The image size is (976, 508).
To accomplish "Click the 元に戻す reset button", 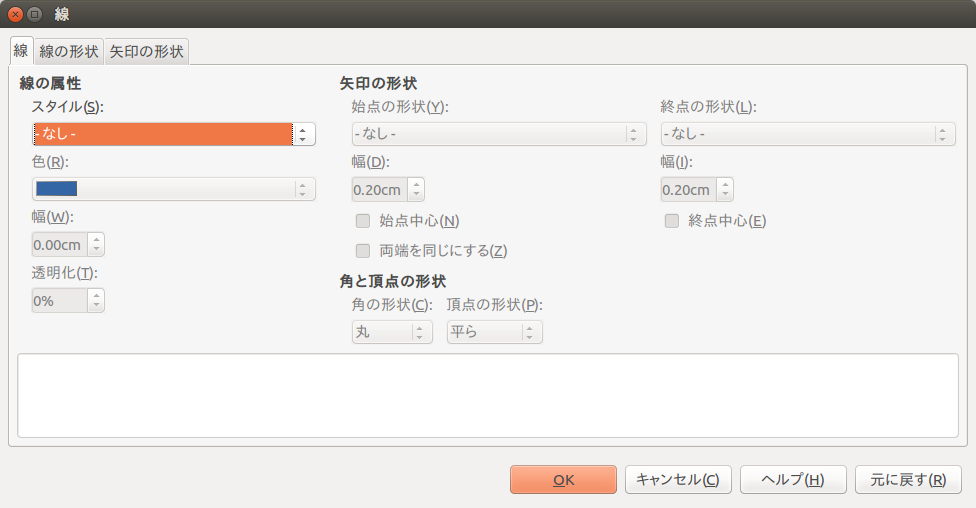I will [x=908, y=479].
